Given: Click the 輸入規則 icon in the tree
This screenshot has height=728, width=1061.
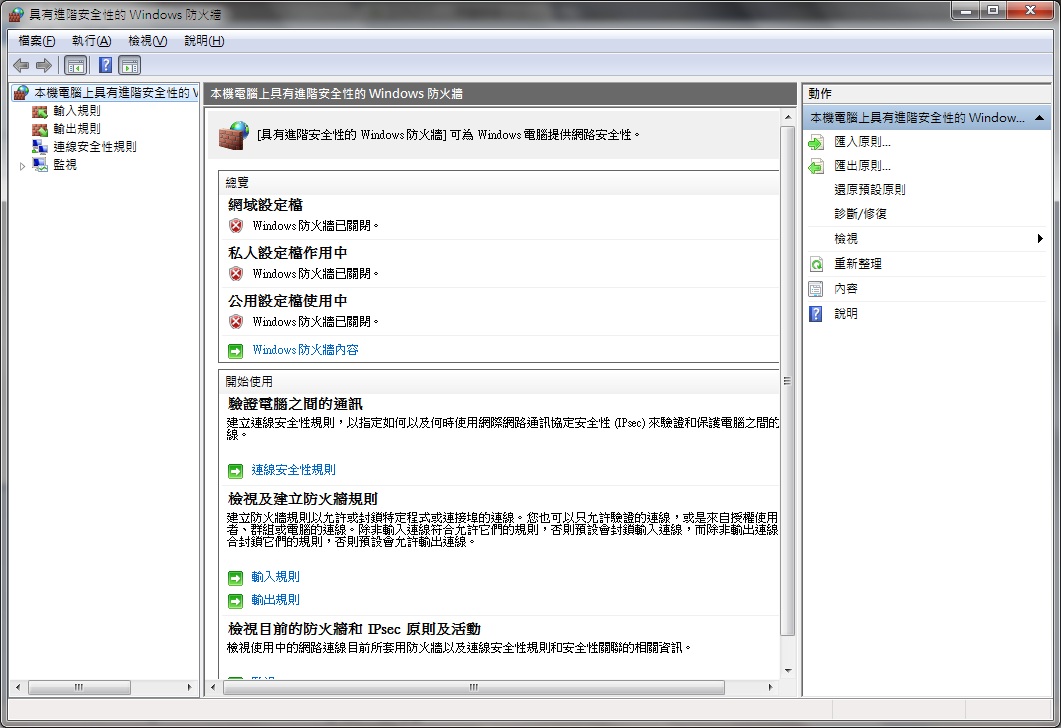Looking at the screenshot, I should [40, 111].
